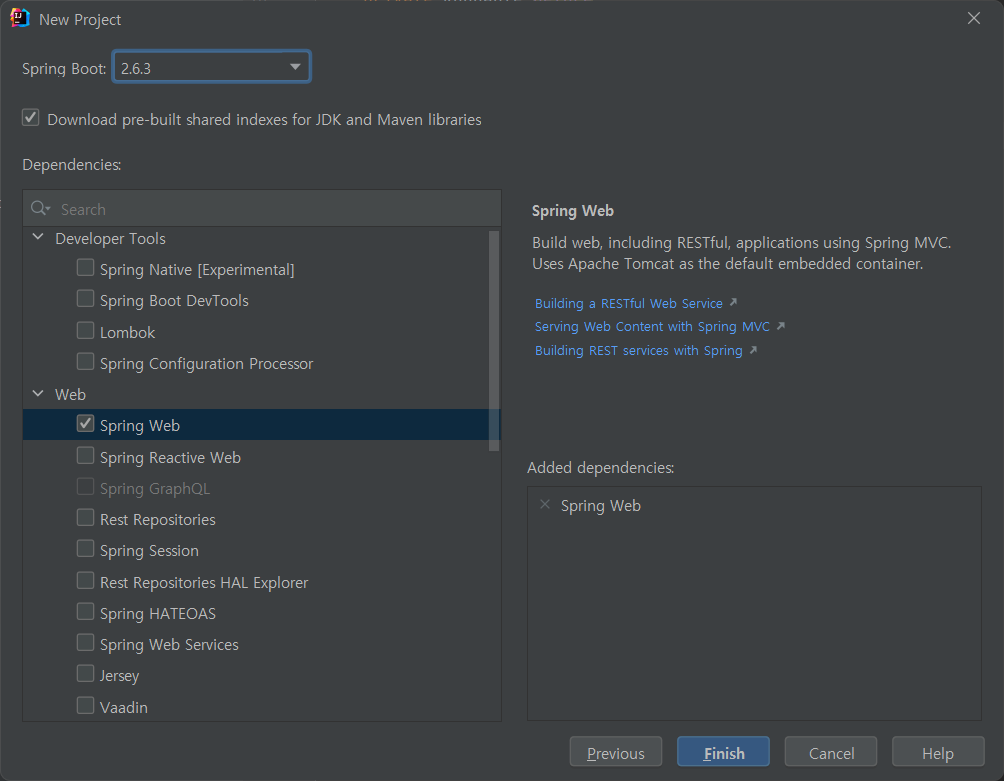
Task: Select the Web category label
Action: (70, 395)
